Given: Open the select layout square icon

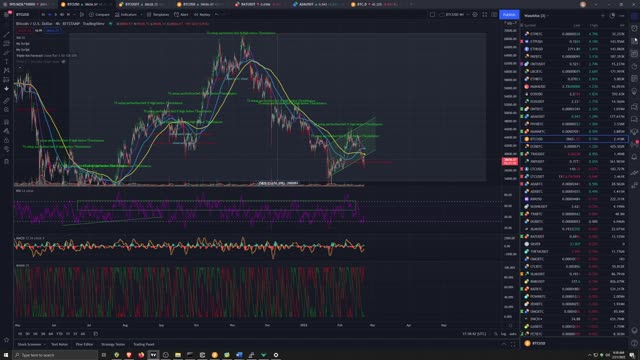Looking at the screenshot, I should pyautogui.click(x=432, y=15).
